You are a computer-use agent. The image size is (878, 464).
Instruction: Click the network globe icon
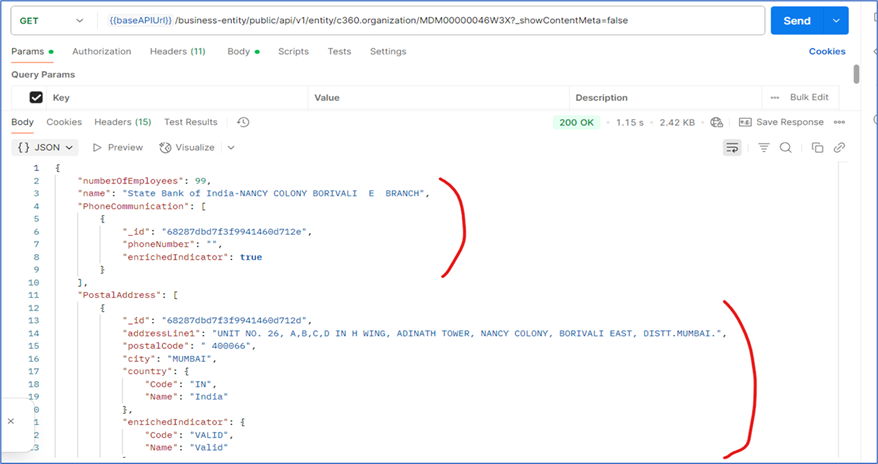tap(716, 122)
